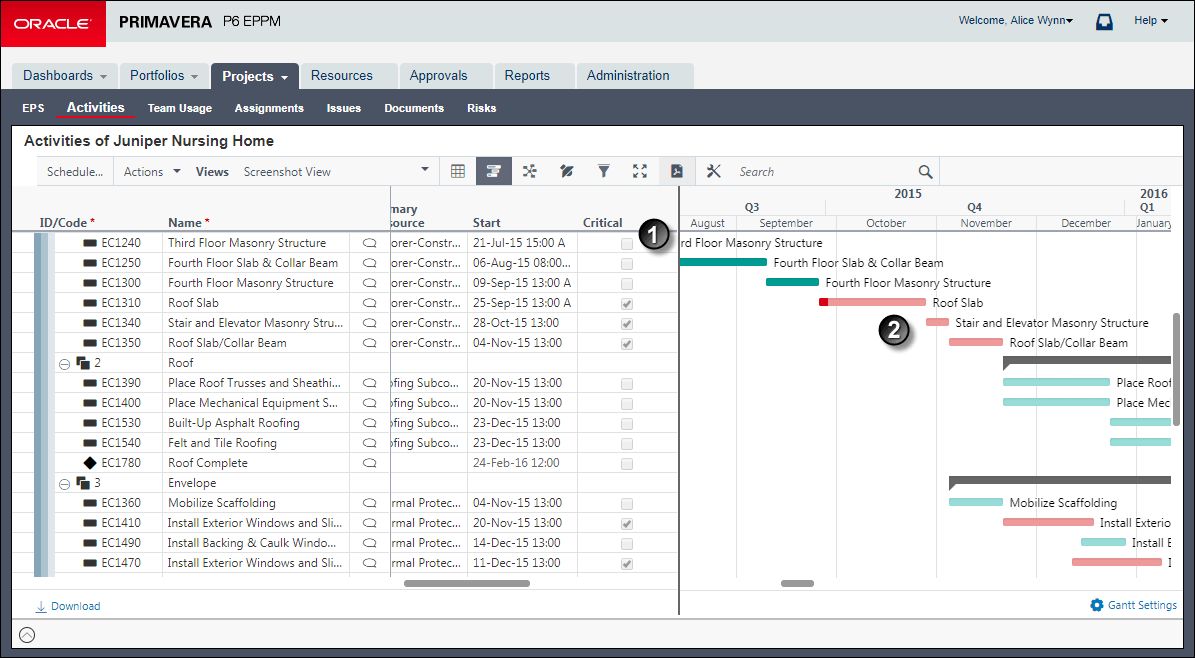Open the Issues sub-tab

point(344,108)
